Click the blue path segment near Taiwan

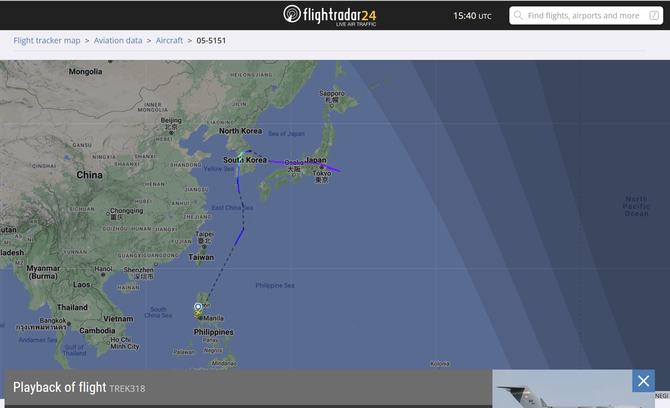[x=239, y=237]
